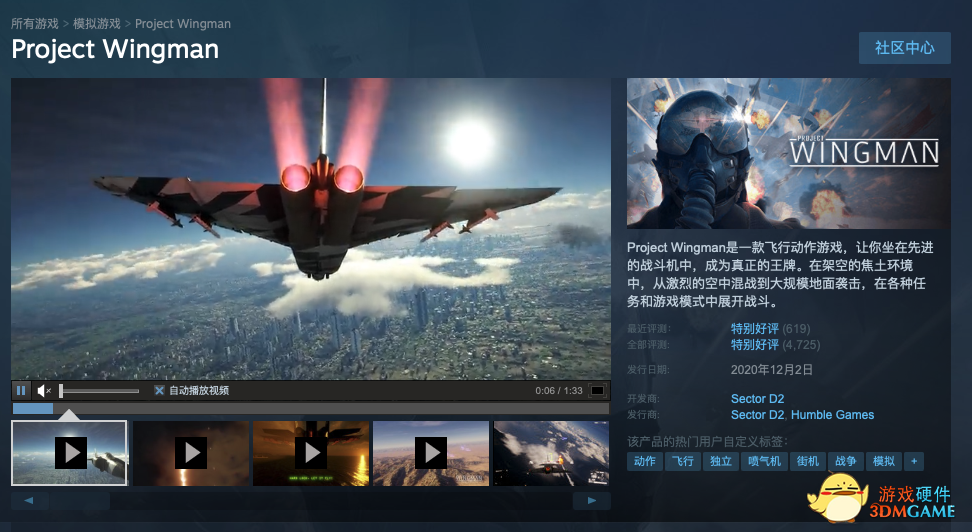Open developer Sector D2 link
This screenshot has width=972, height=532.
[x=758, y=399]
